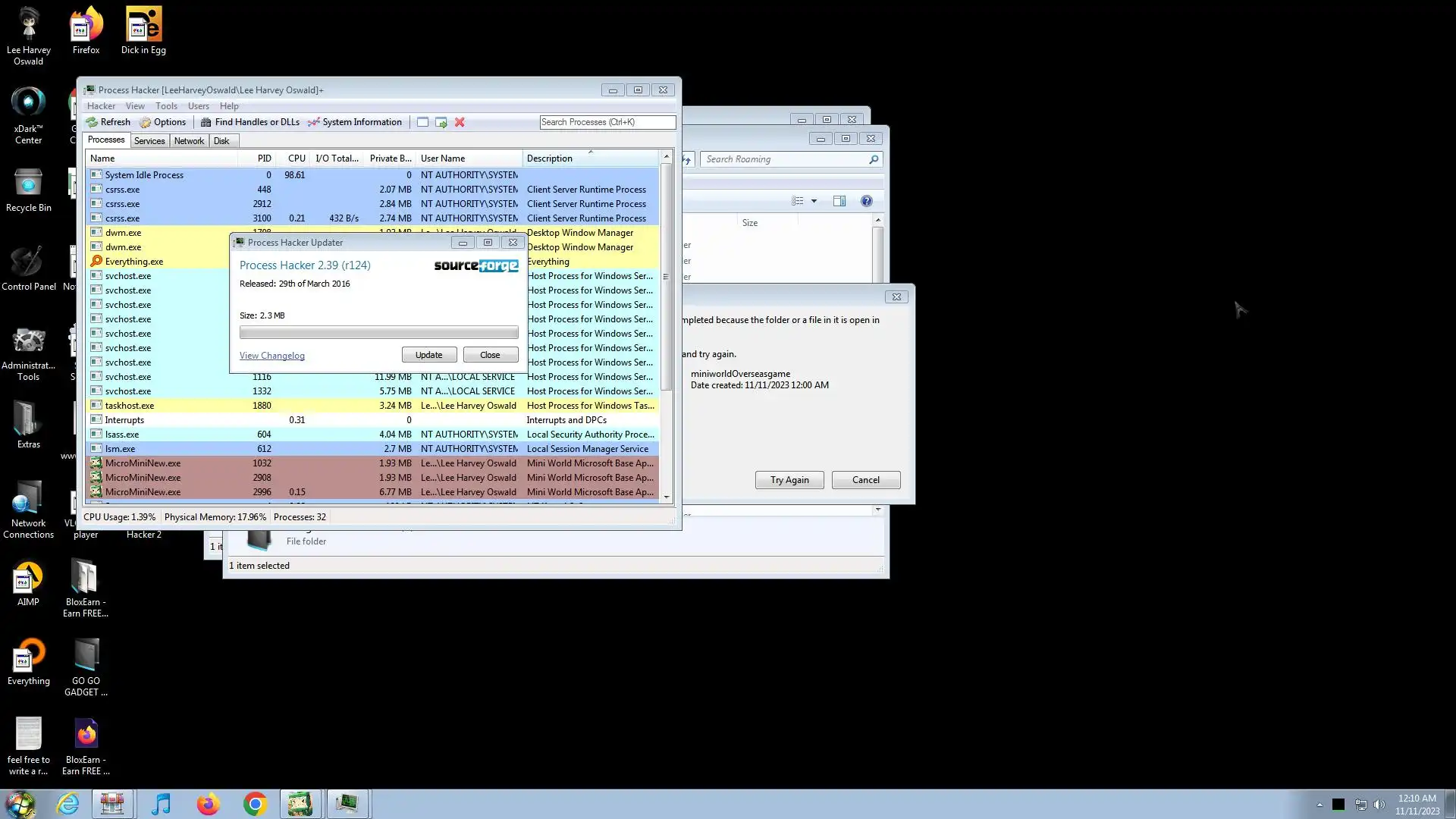Open the View Changelog link
1456x819 pixels.
tap(271, 356)
